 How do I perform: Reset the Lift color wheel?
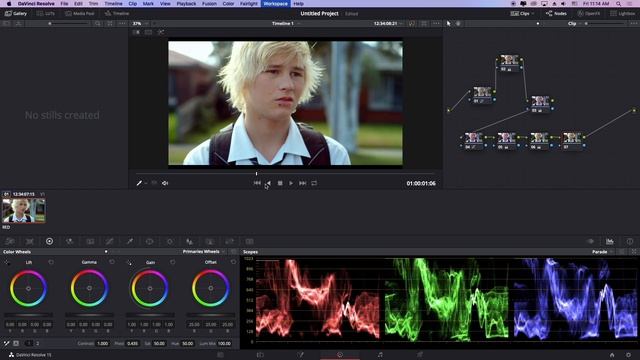pos(51,262)
